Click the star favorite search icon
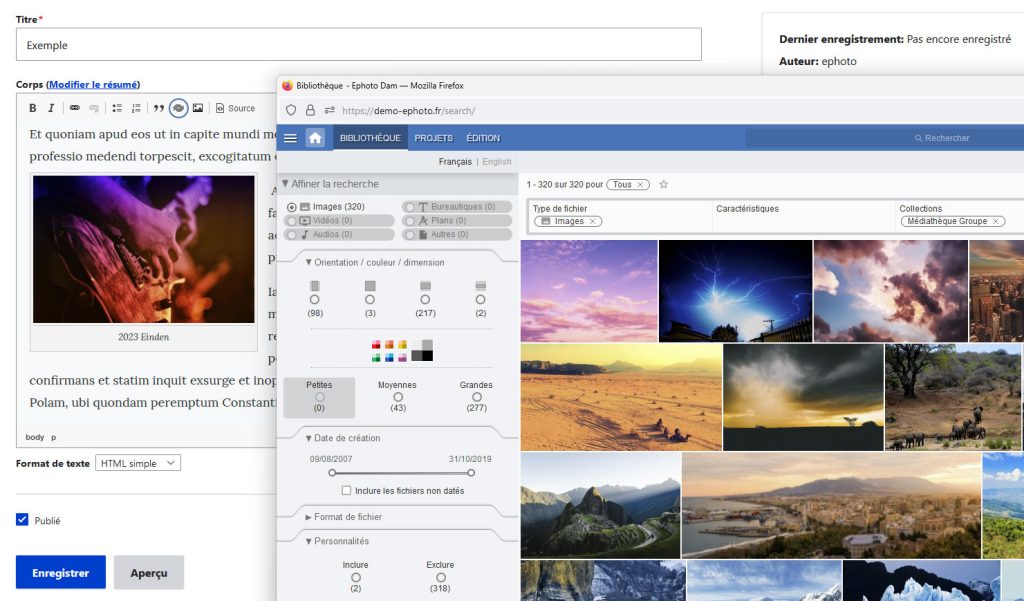This screenshot has width=1024, height=601. point(664,184)
